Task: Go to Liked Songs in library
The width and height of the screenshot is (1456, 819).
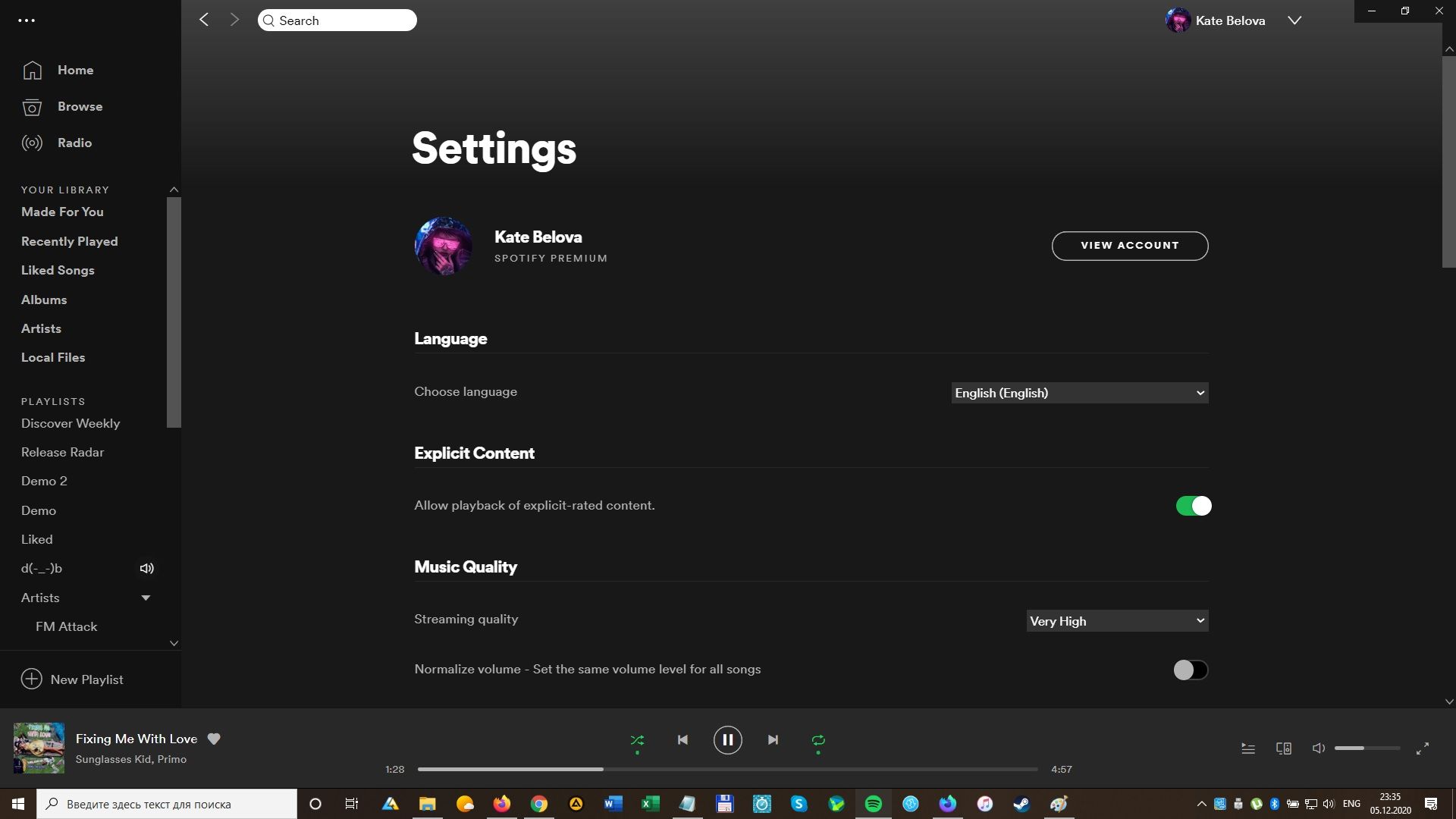Action: tap(58, 270)
